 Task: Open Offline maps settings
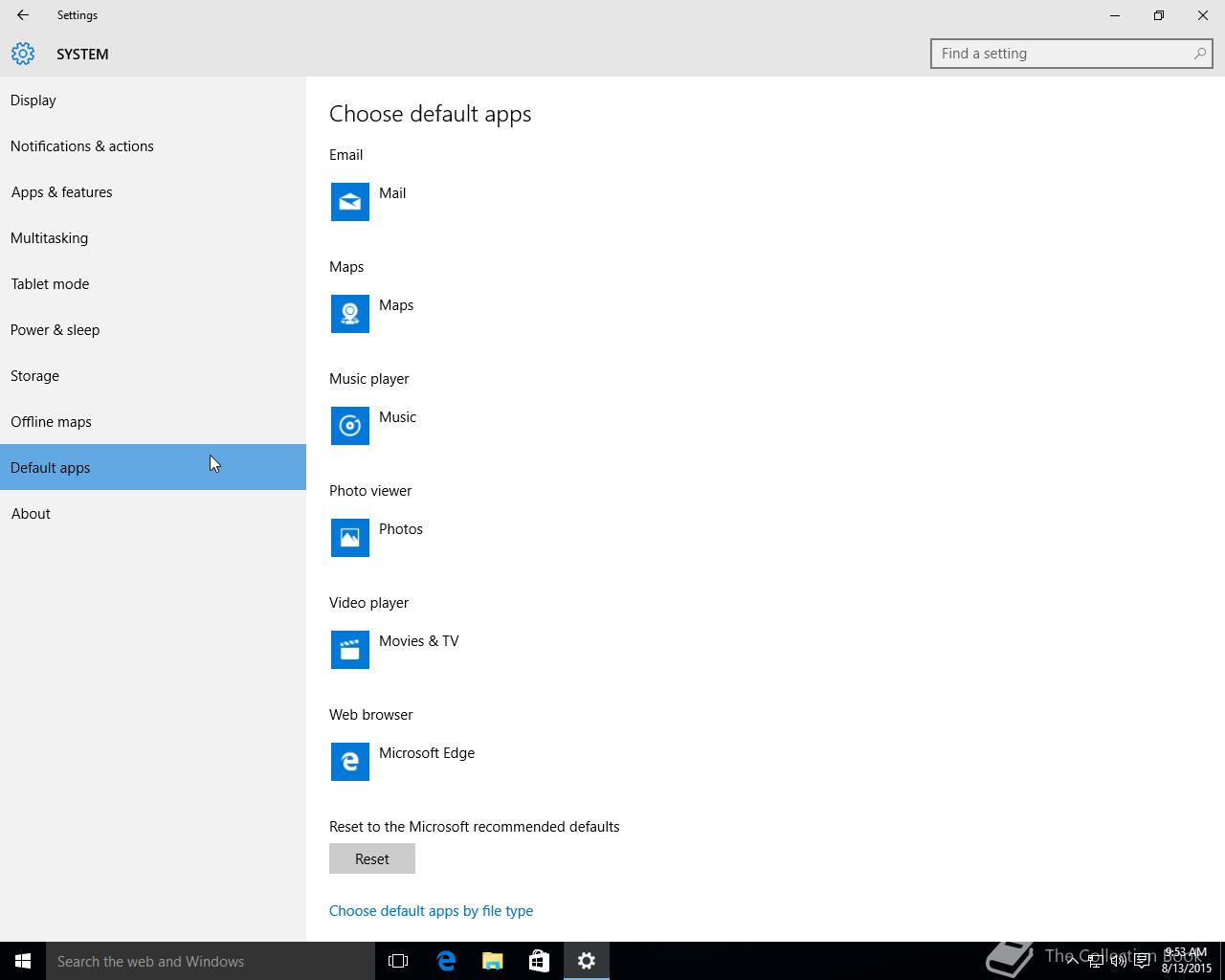(x=153, y=421)
